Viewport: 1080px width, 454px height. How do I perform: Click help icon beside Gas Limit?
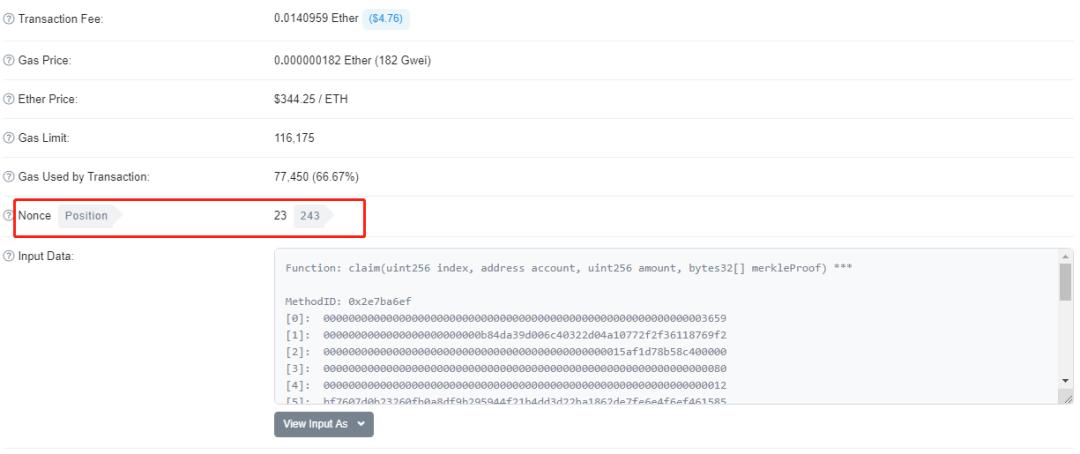8,138
